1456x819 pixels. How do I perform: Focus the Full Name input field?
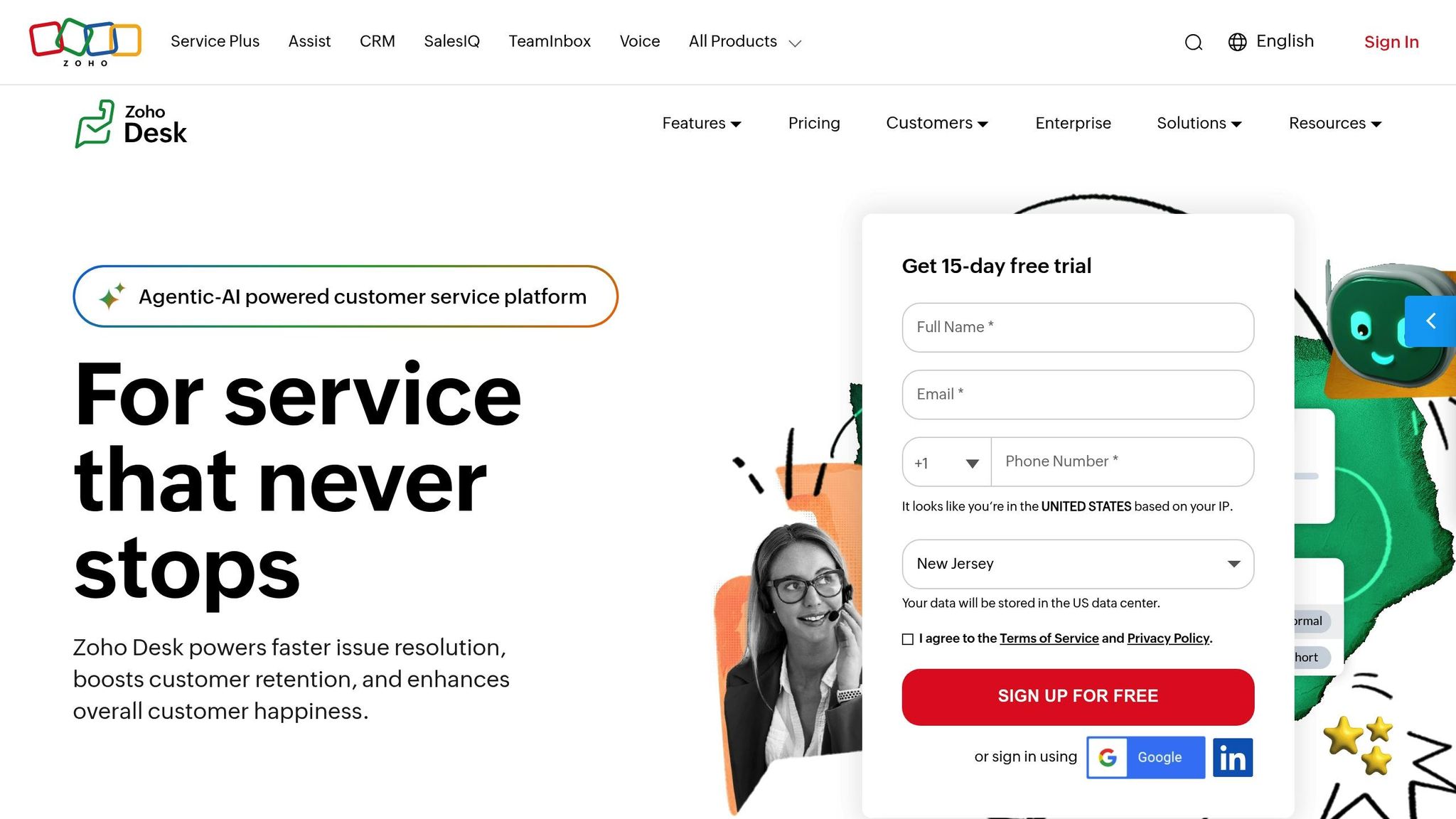click(x=1078, y=327)
